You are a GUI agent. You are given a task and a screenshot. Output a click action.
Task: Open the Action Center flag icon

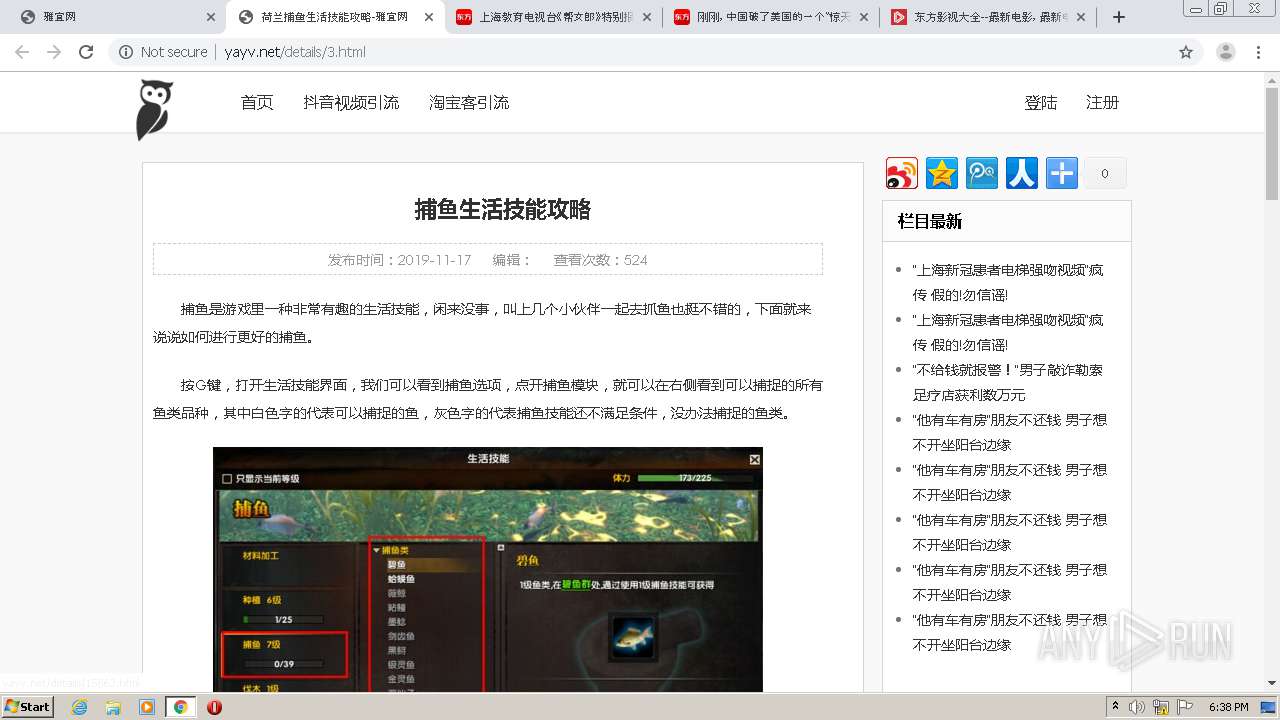(x=1185, y=707)
